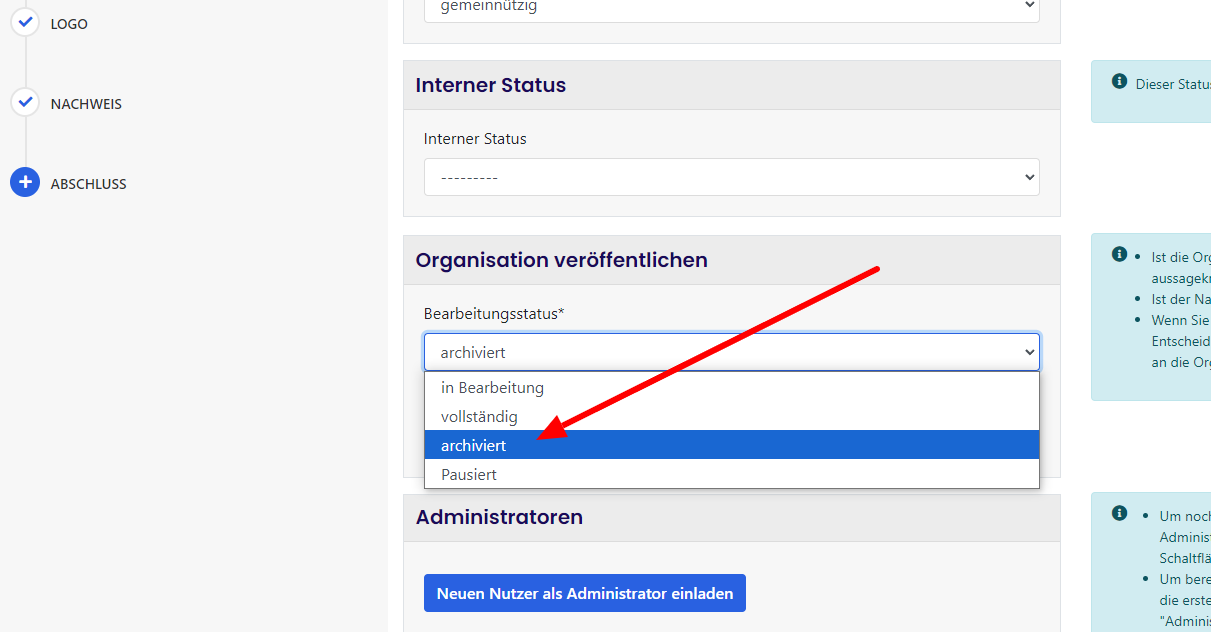Click the LOGO step checkmark icon
The image size is (1211, 632).
(26, 21)
